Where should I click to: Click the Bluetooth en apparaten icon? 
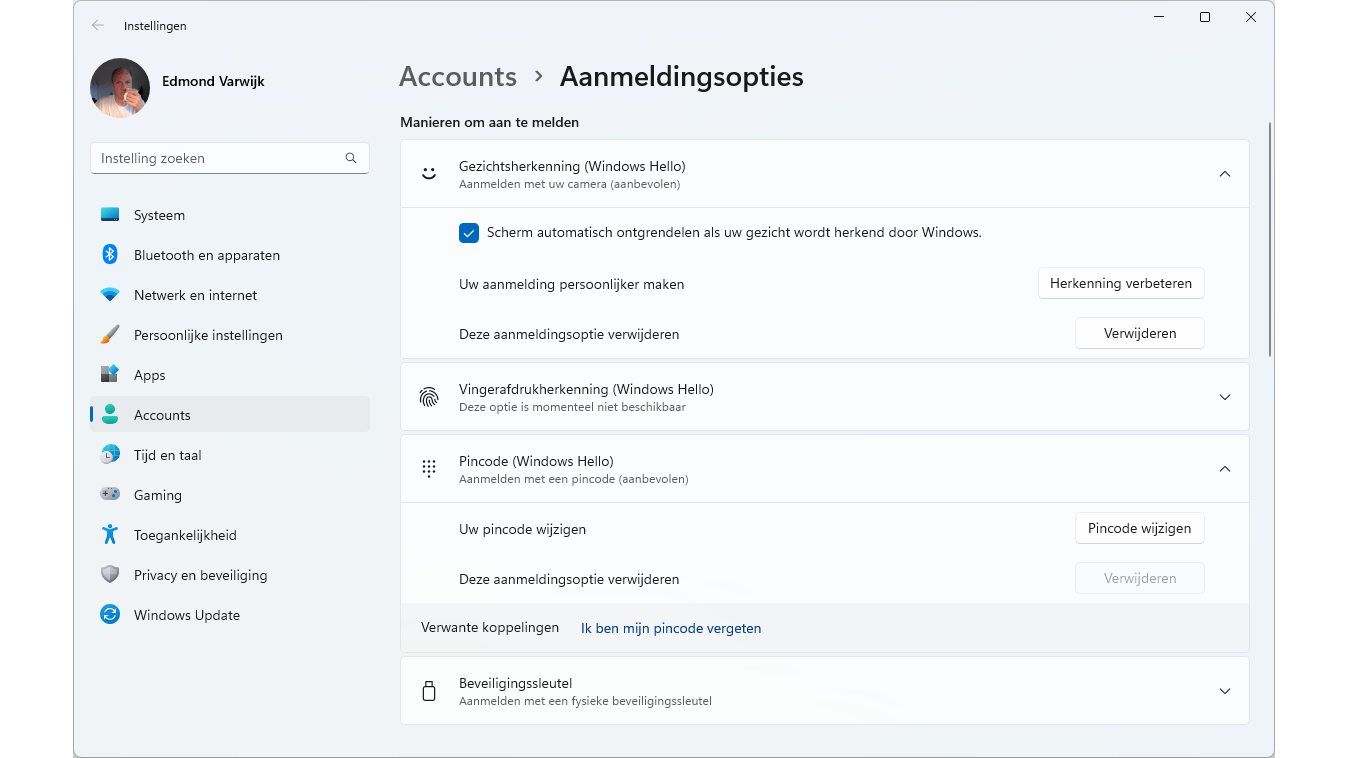110,255
